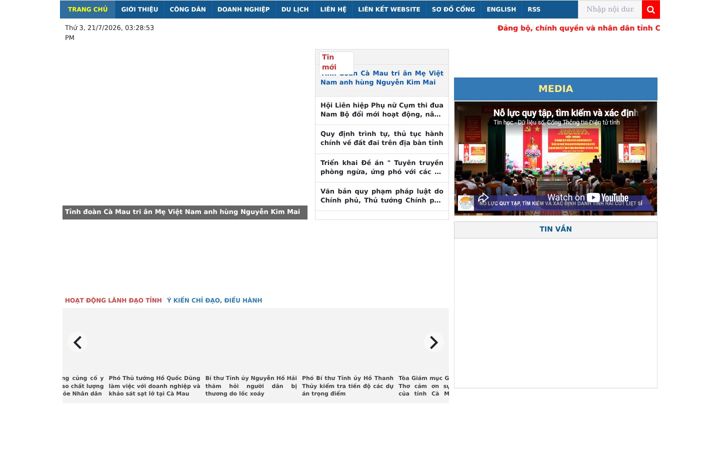Advance carousel with right chevron arrow
The width and height of the screenshot is (720, 450).
point(433,343)
